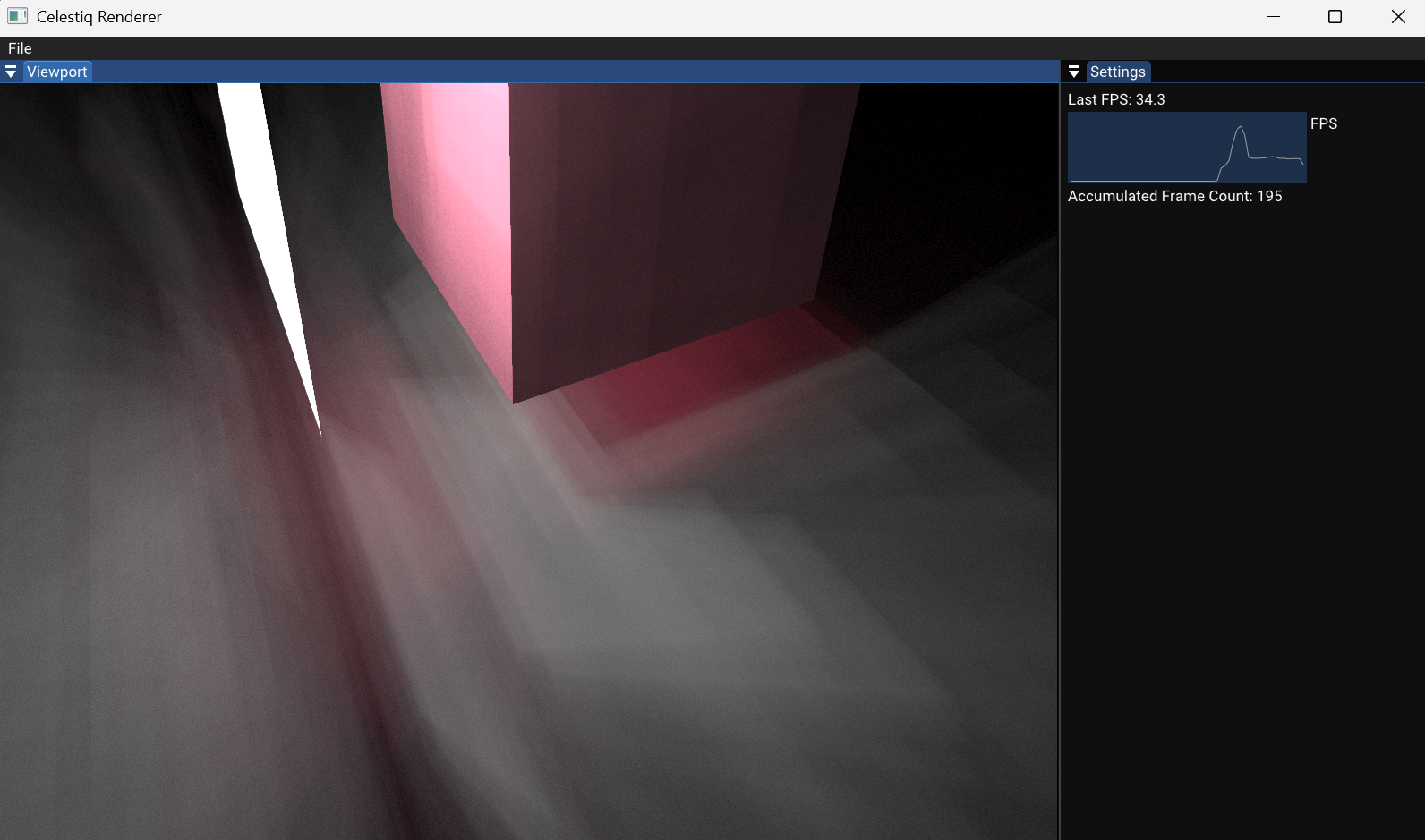
Task: Open the File menu
Action: click(x=20, y=48)
